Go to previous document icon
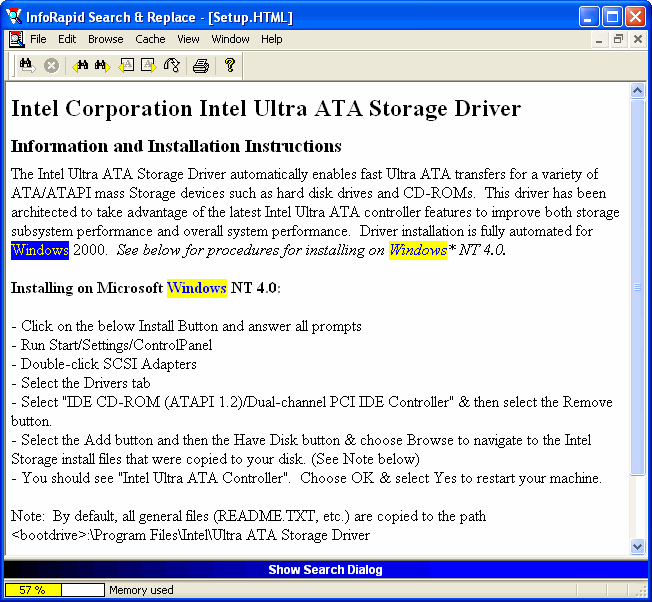Image resolution: width=652 pixels, height=602 pixels. (x=126, y=66)
